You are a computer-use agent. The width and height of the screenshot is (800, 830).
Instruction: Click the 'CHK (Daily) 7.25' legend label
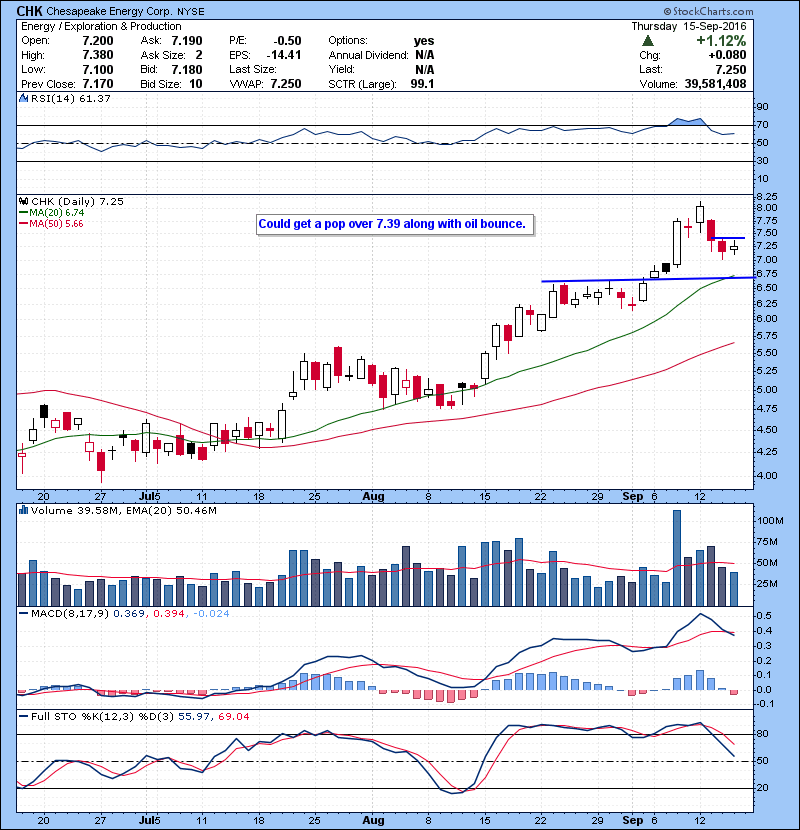[x=77, y=202]
